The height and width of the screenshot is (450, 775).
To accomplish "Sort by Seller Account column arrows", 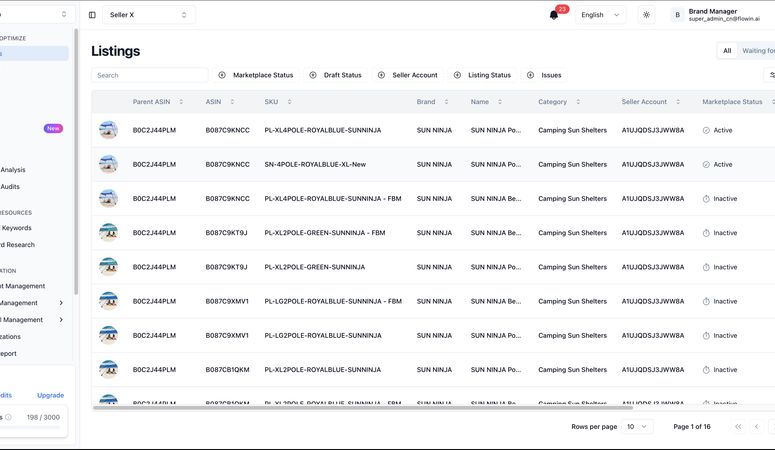I will click(x=678, y=102).
